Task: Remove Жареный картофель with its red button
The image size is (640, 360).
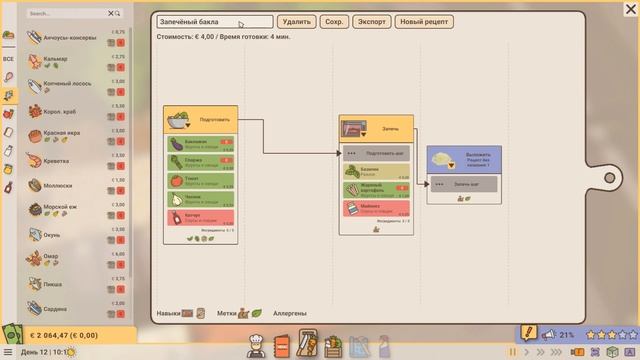Action: tap(402, 188)
